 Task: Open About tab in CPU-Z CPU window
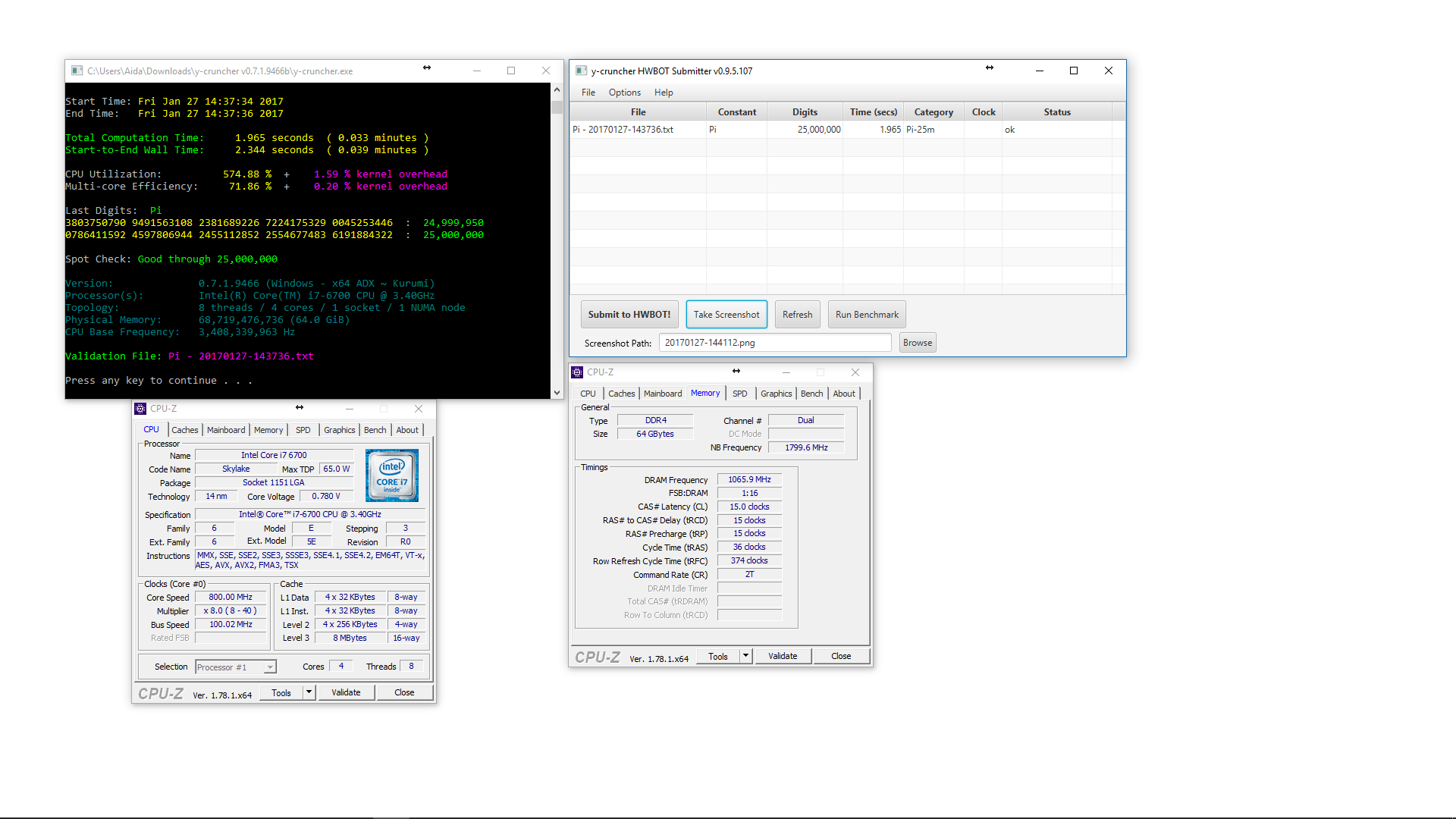click(407, 430)
